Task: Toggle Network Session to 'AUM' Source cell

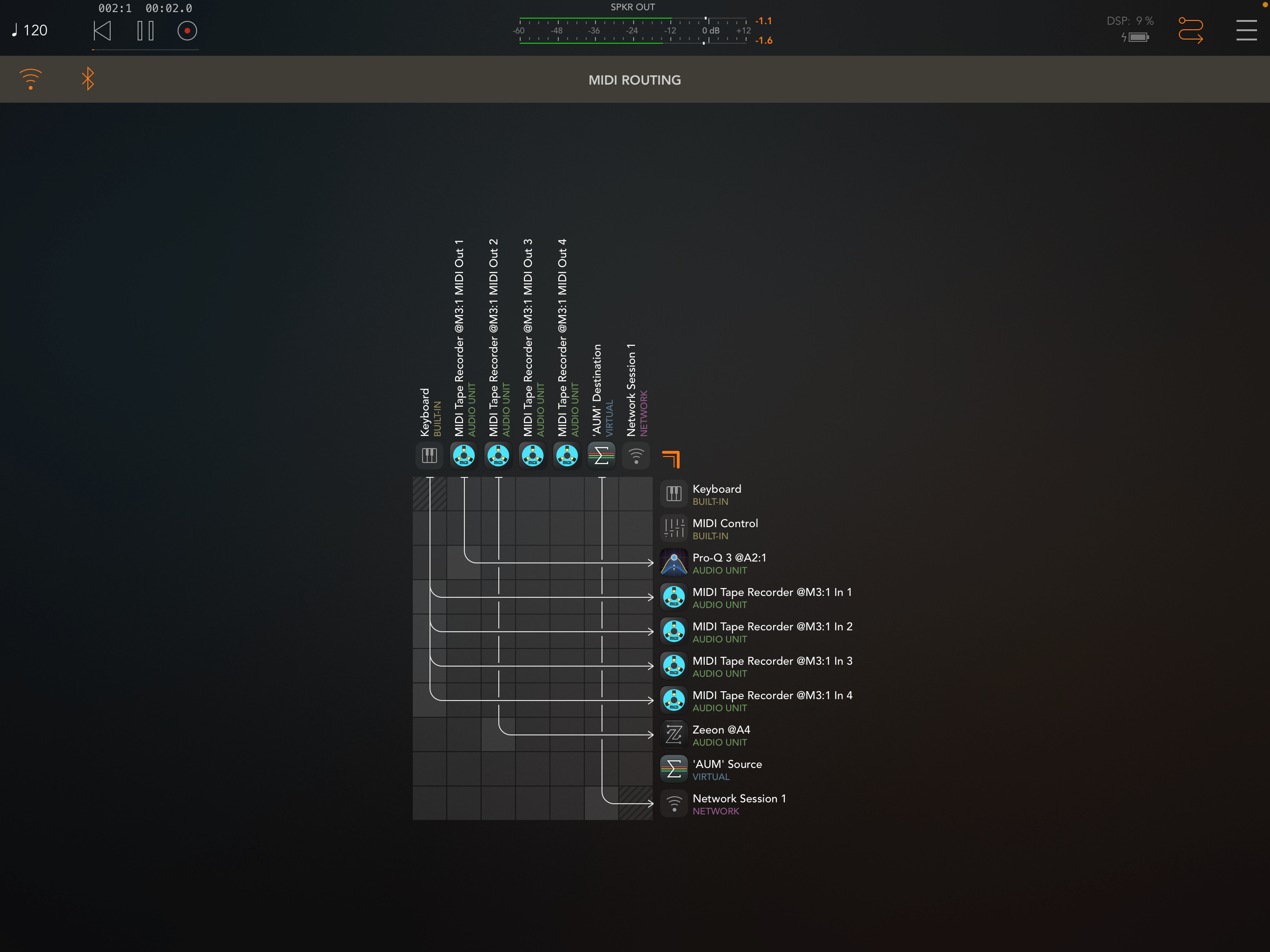Action: pos(635,769)
